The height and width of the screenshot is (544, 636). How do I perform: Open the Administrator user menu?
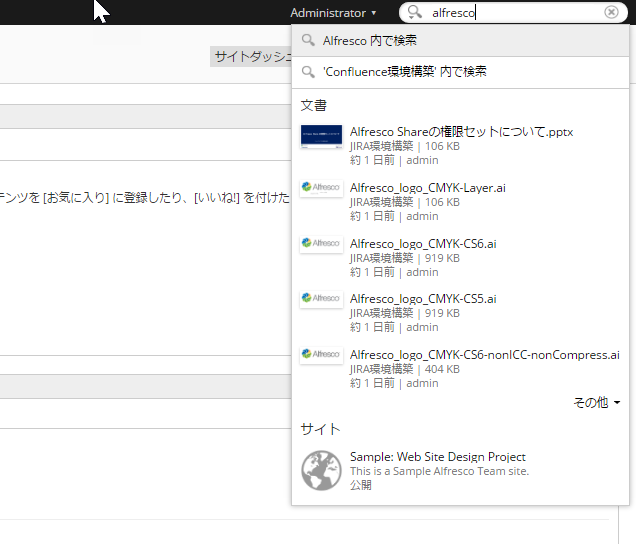click(x=333, y=13)
